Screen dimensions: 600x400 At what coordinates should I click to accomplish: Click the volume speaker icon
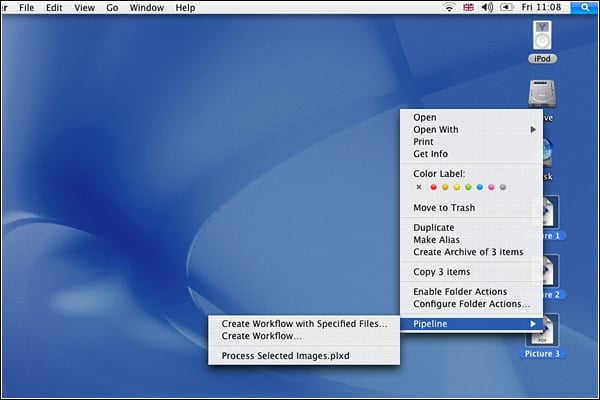coord(487,7)
